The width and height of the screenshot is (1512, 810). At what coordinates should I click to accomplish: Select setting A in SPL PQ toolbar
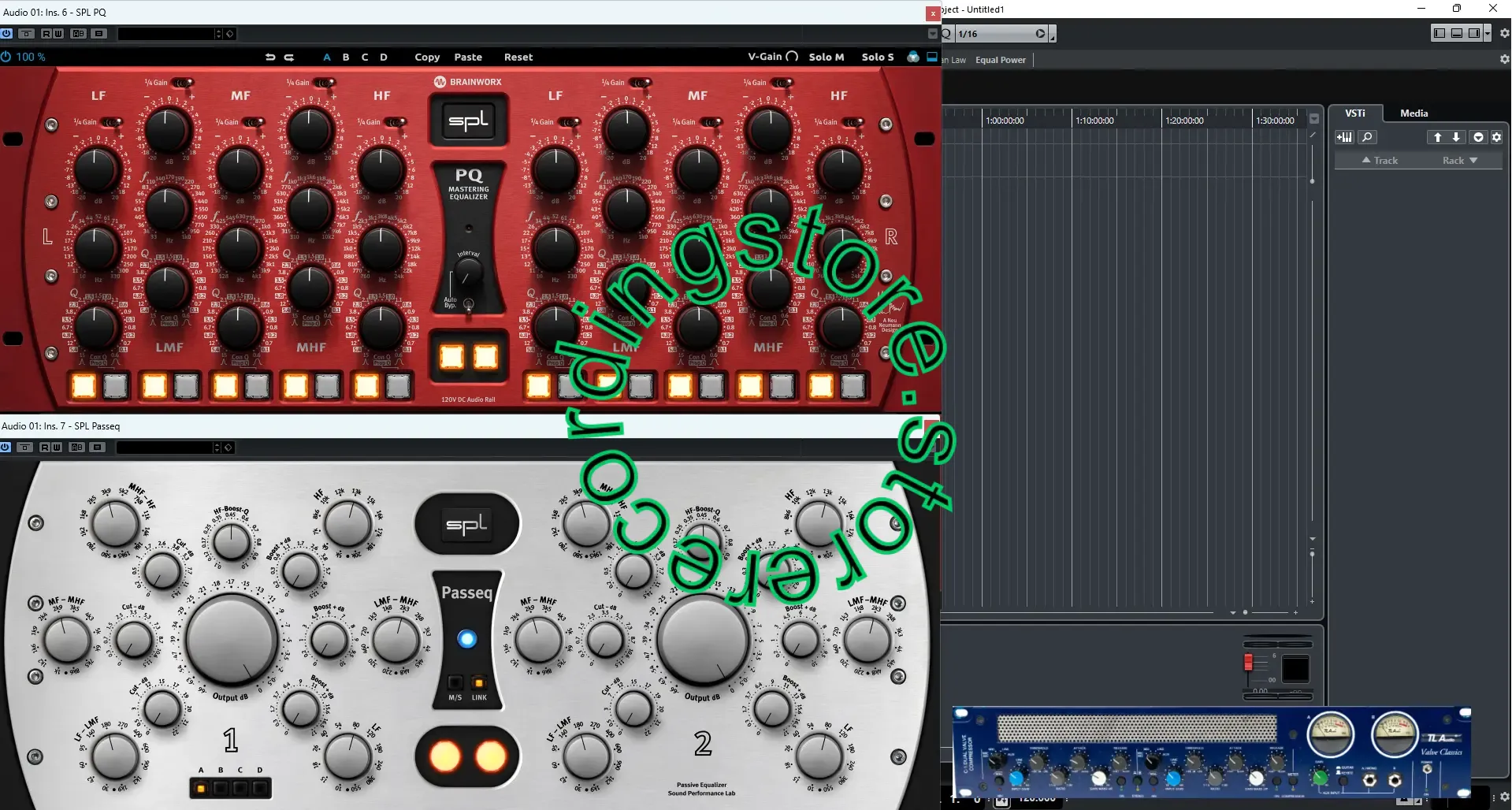click(x=327, y=57)
